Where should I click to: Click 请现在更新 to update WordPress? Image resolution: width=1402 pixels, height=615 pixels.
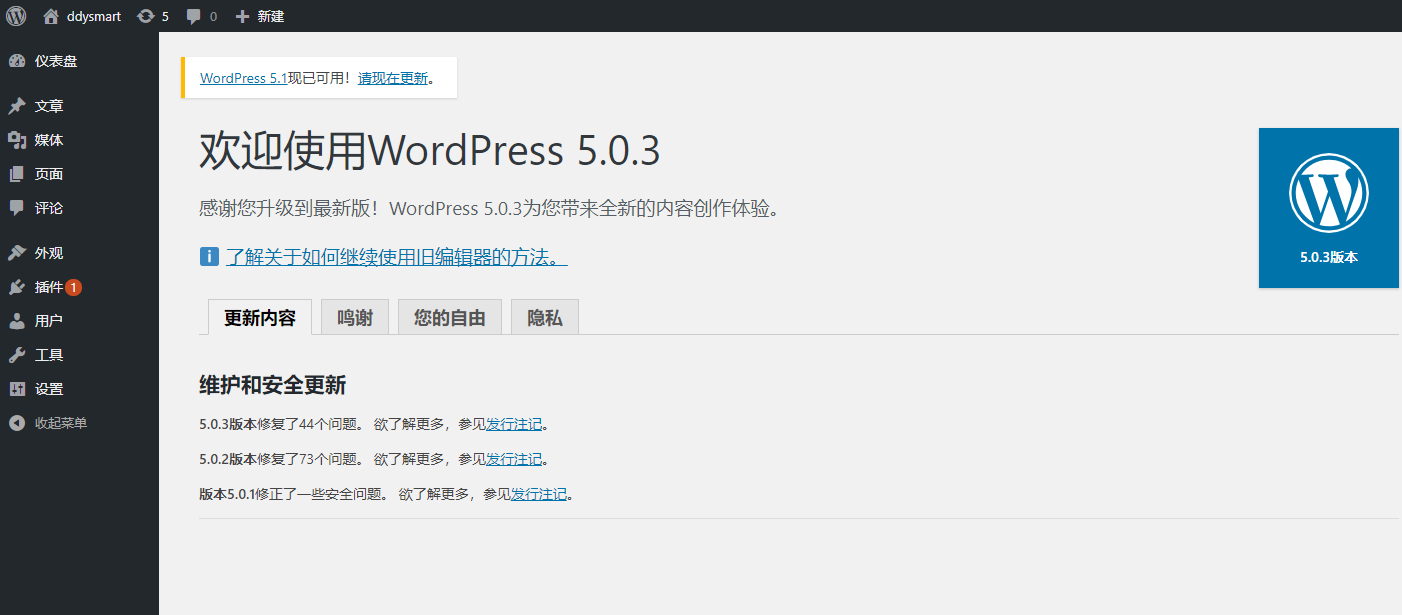(x=393, y=77)
